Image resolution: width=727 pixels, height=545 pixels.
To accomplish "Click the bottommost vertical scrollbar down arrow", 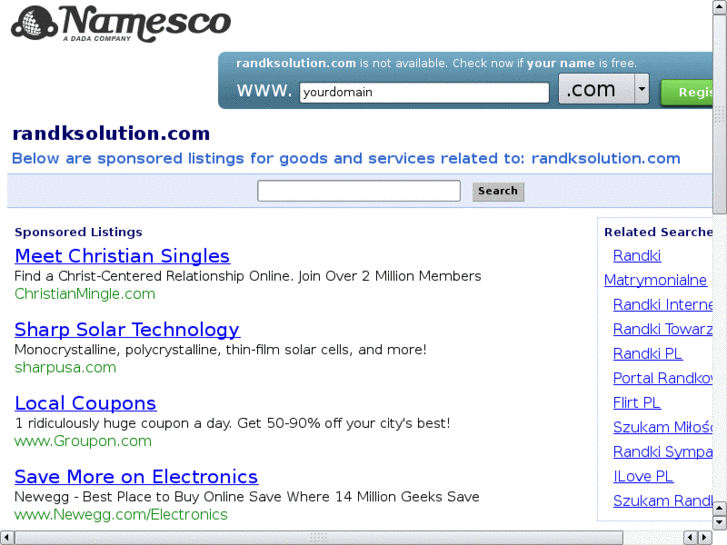I will coord(720,523).
